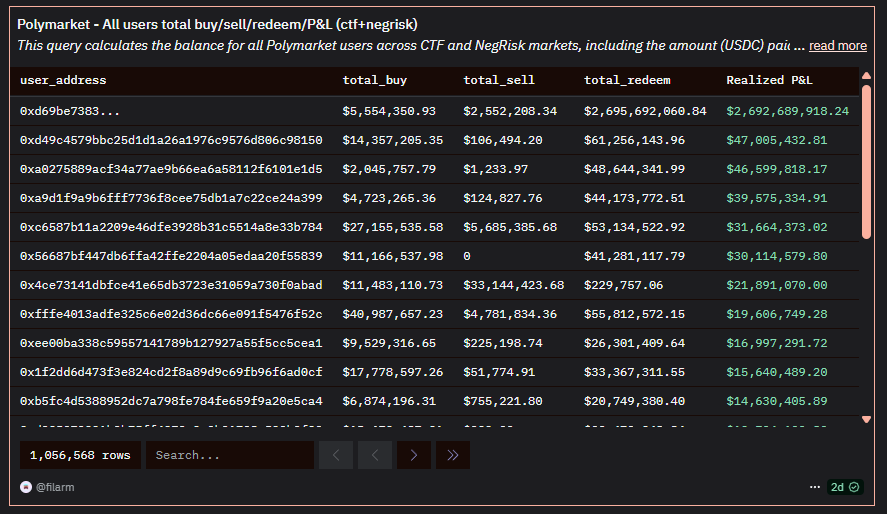Select address 0xd69be7383...
Screen dimensions: 887x514
[x=70, y=111]
